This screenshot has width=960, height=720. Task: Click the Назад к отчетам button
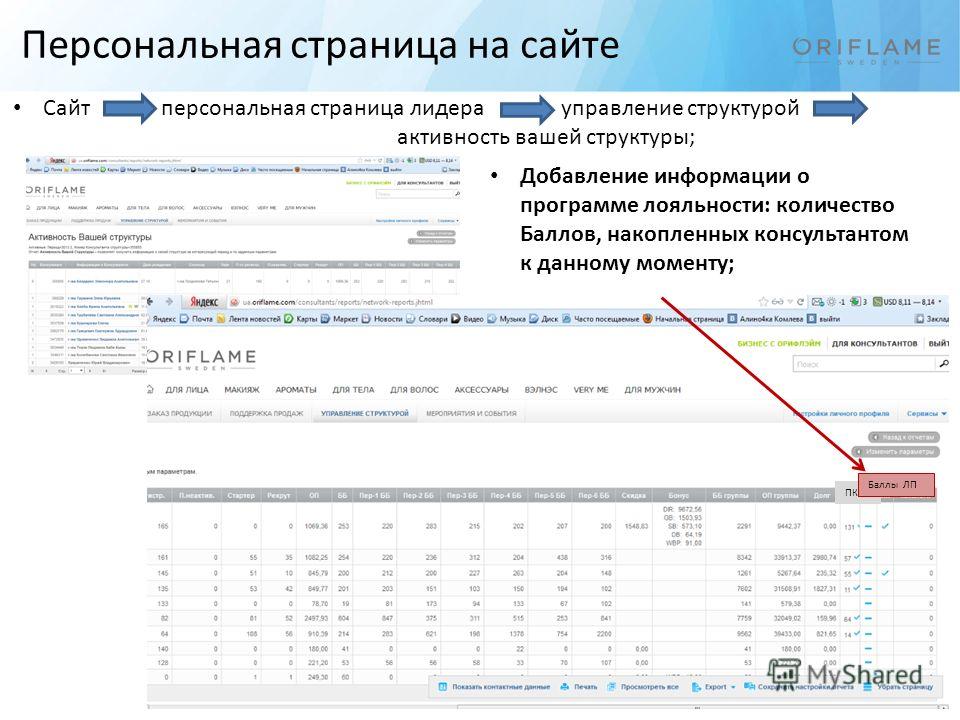pyautogui.click(x=904, y=437)
